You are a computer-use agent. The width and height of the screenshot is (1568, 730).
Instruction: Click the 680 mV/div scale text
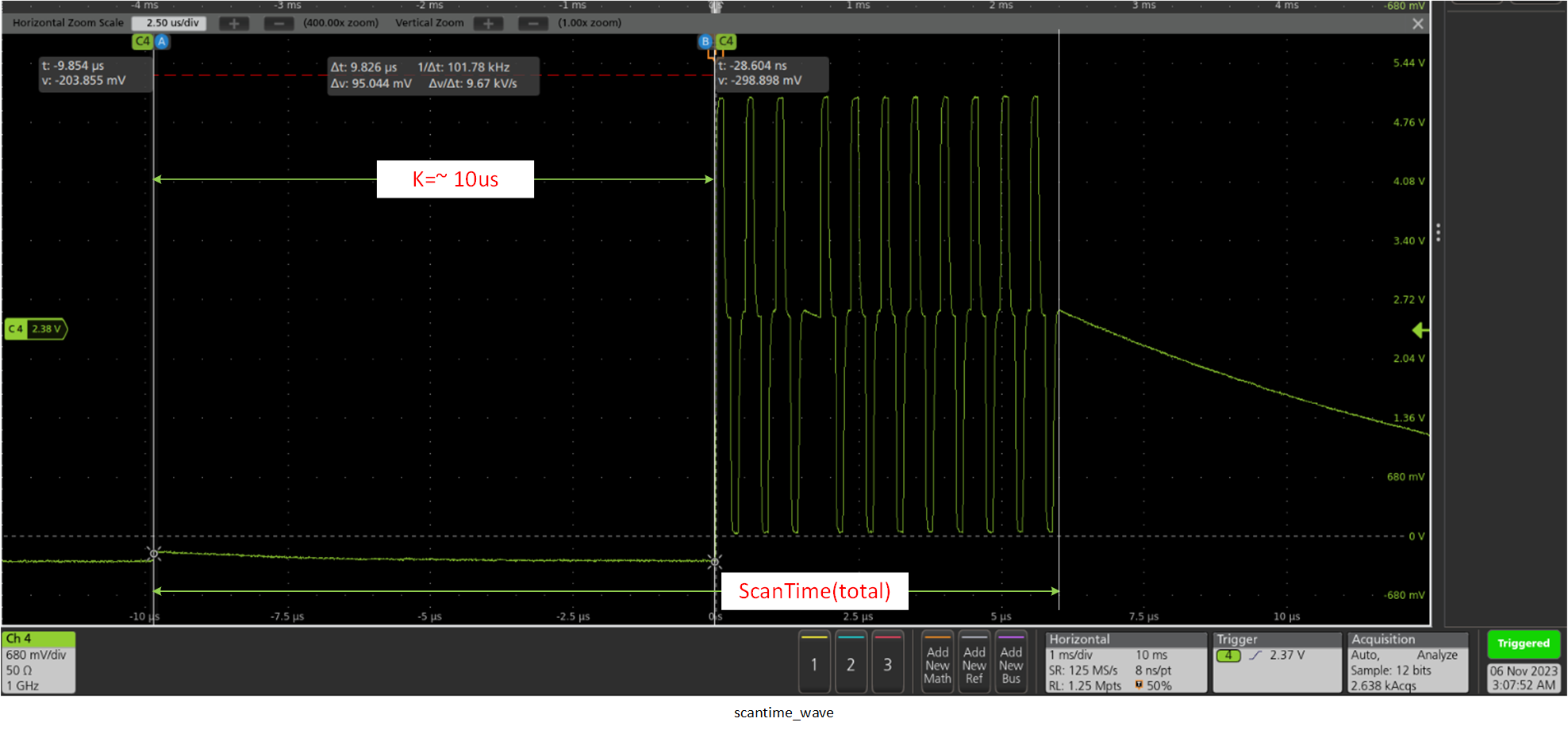(x=37, y=655)
